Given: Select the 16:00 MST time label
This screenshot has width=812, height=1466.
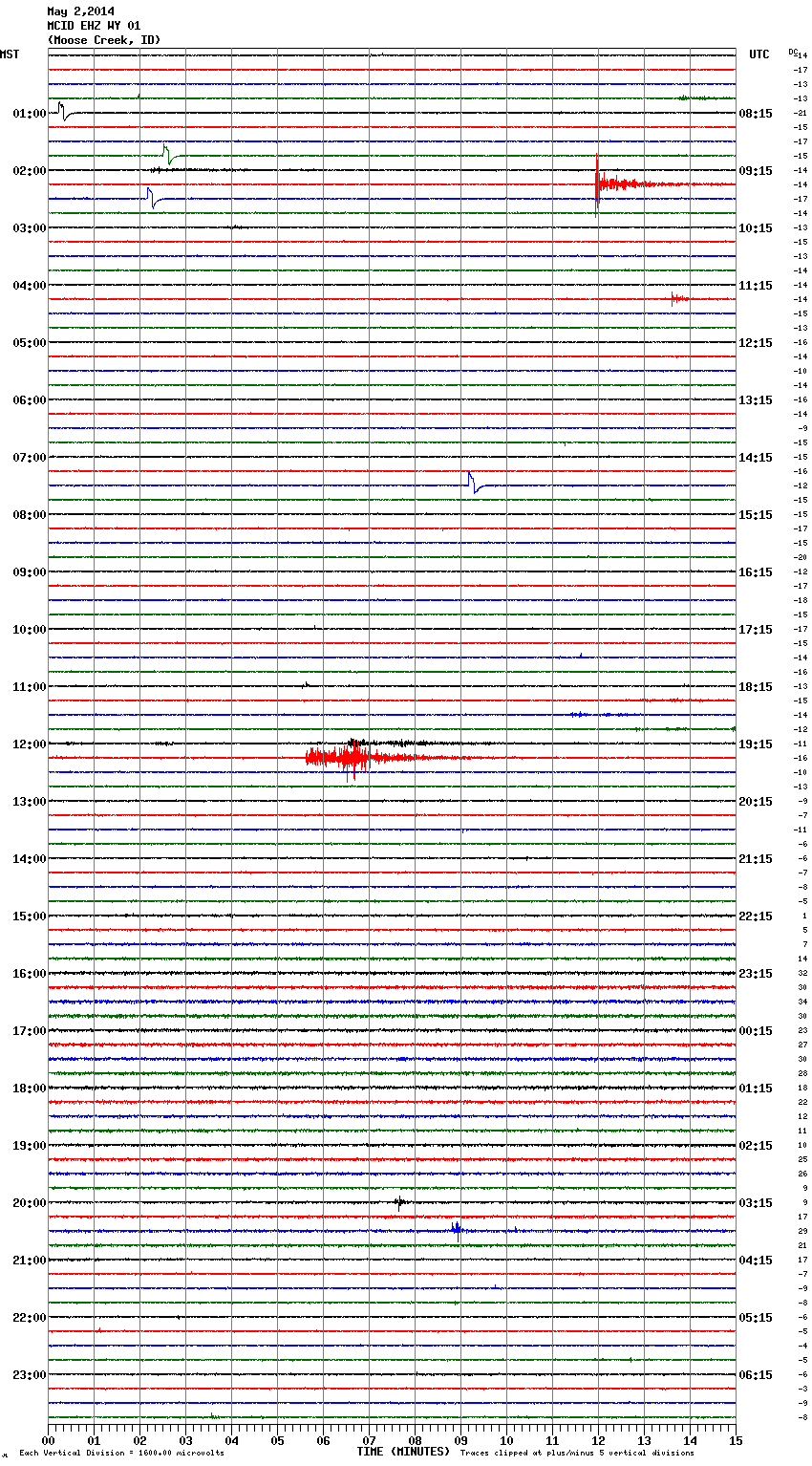Looking at the screenshot, I should (x=29, y=973).
